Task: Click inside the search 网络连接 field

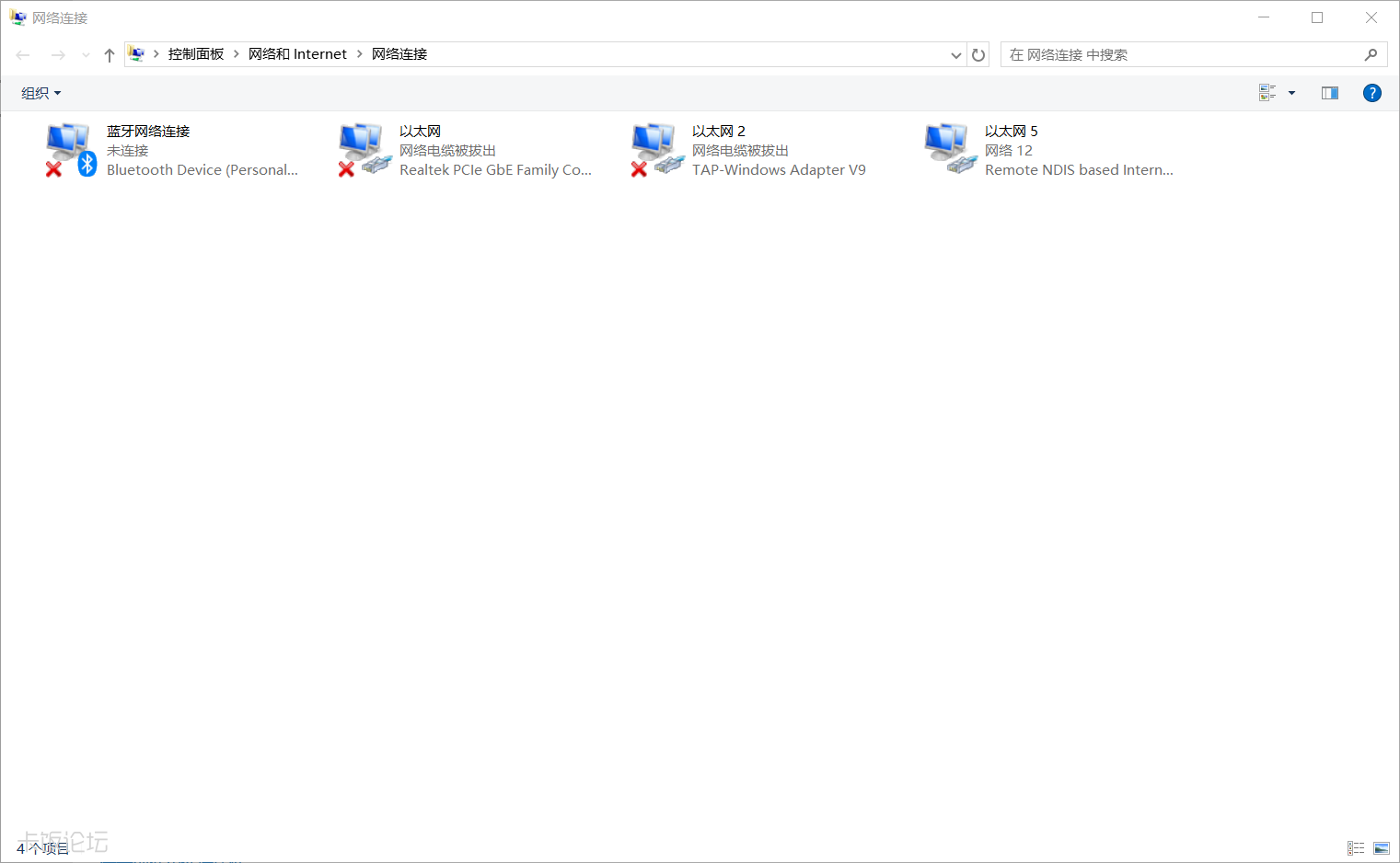Action: click(1178, 54)
